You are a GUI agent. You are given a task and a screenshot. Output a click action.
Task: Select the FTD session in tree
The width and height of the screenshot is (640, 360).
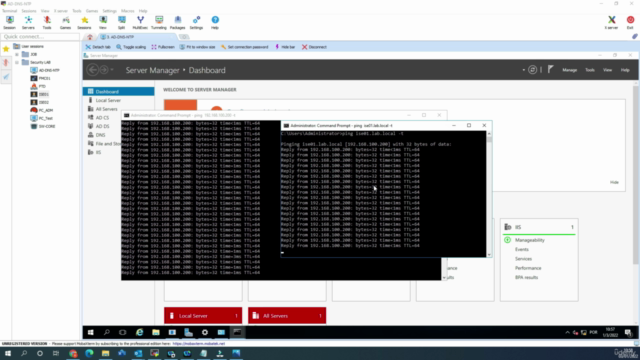click(x=38, y=86)
